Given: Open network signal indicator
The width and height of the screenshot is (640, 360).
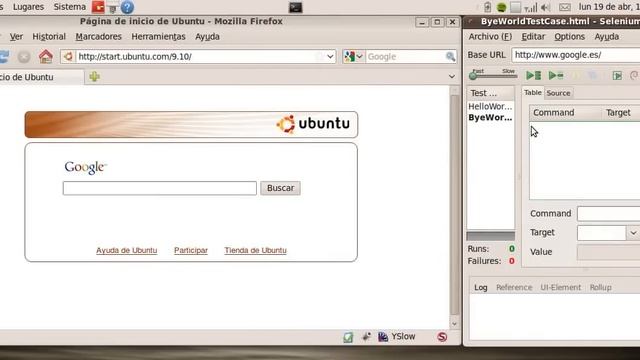Looking at the screenshot, I should click(531, 7).
